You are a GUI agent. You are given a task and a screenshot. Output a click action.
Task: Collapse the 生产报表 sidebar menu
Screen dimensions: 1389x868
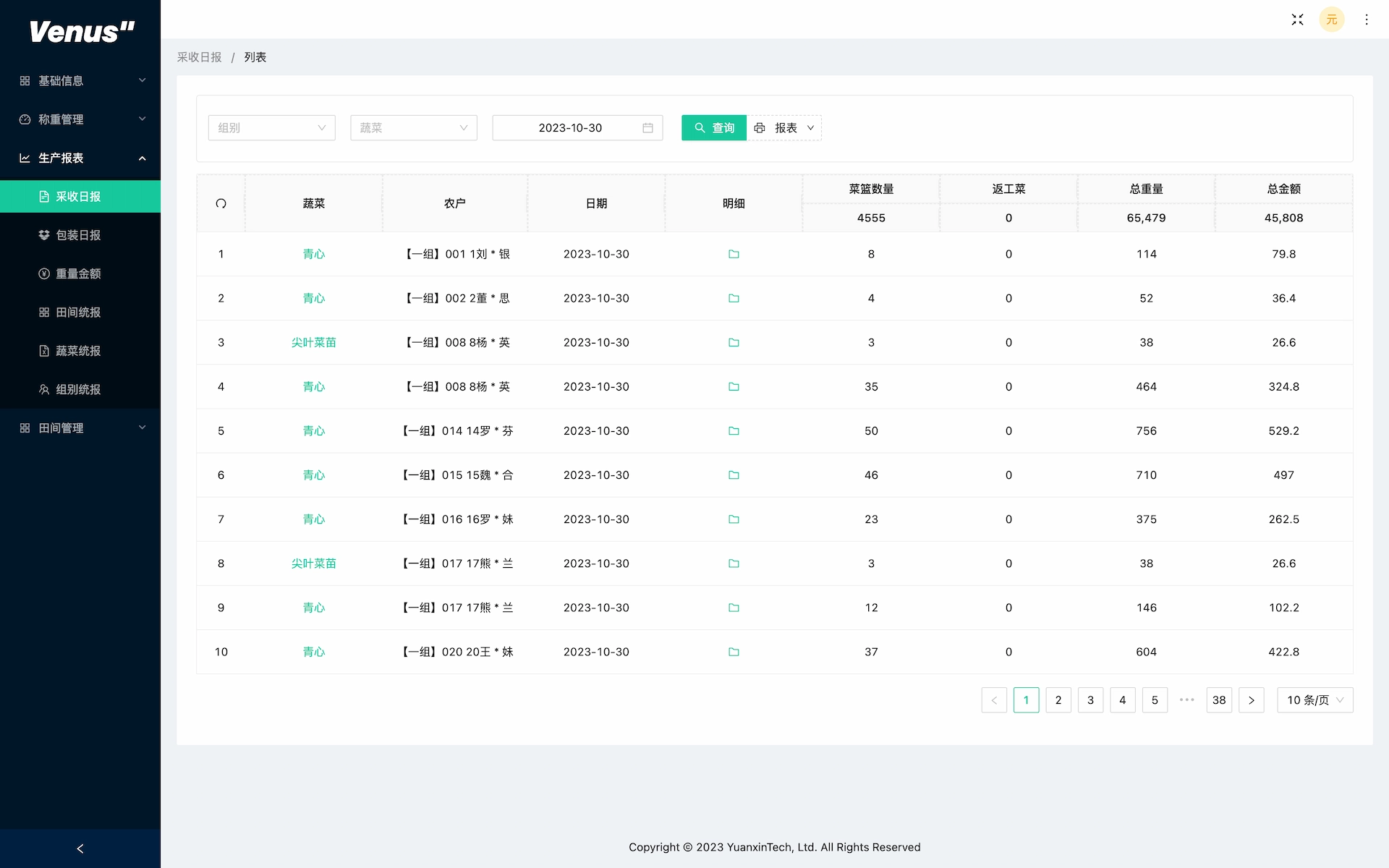pos(80,158)
